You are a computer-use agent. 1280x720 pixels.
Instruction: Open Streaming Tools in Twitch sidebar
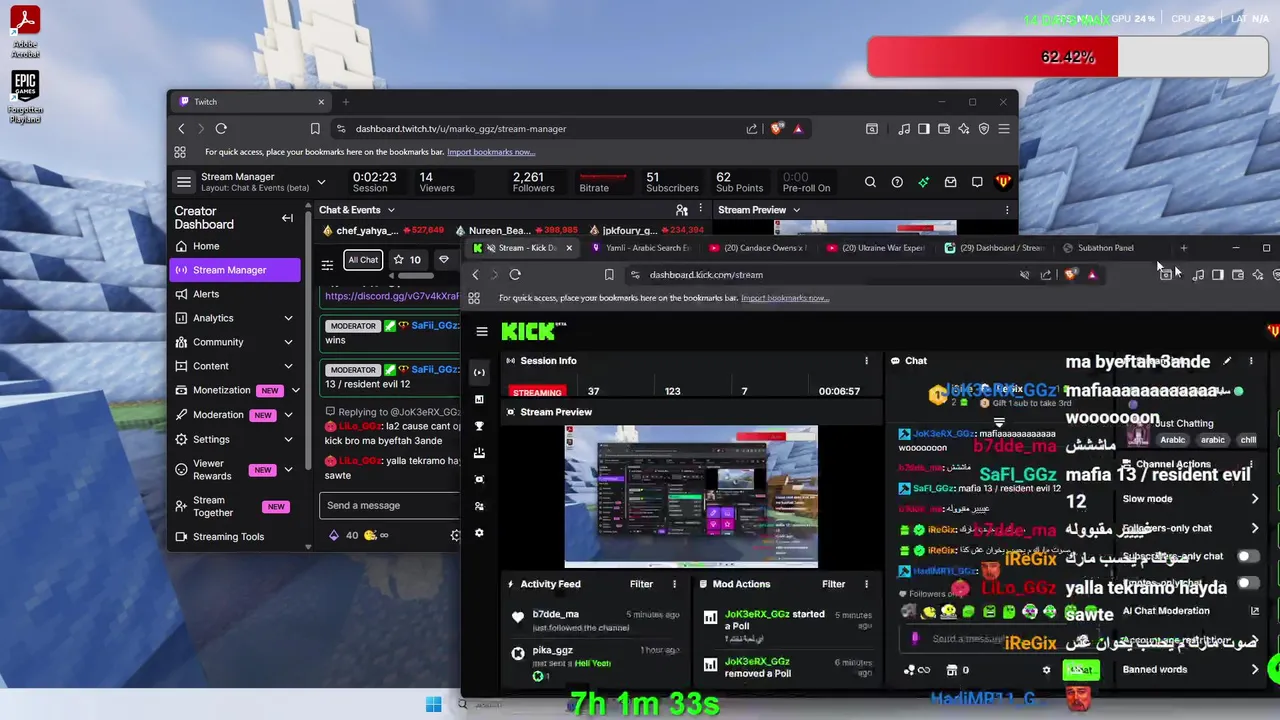pyautogui.click(x=235, y=537)
